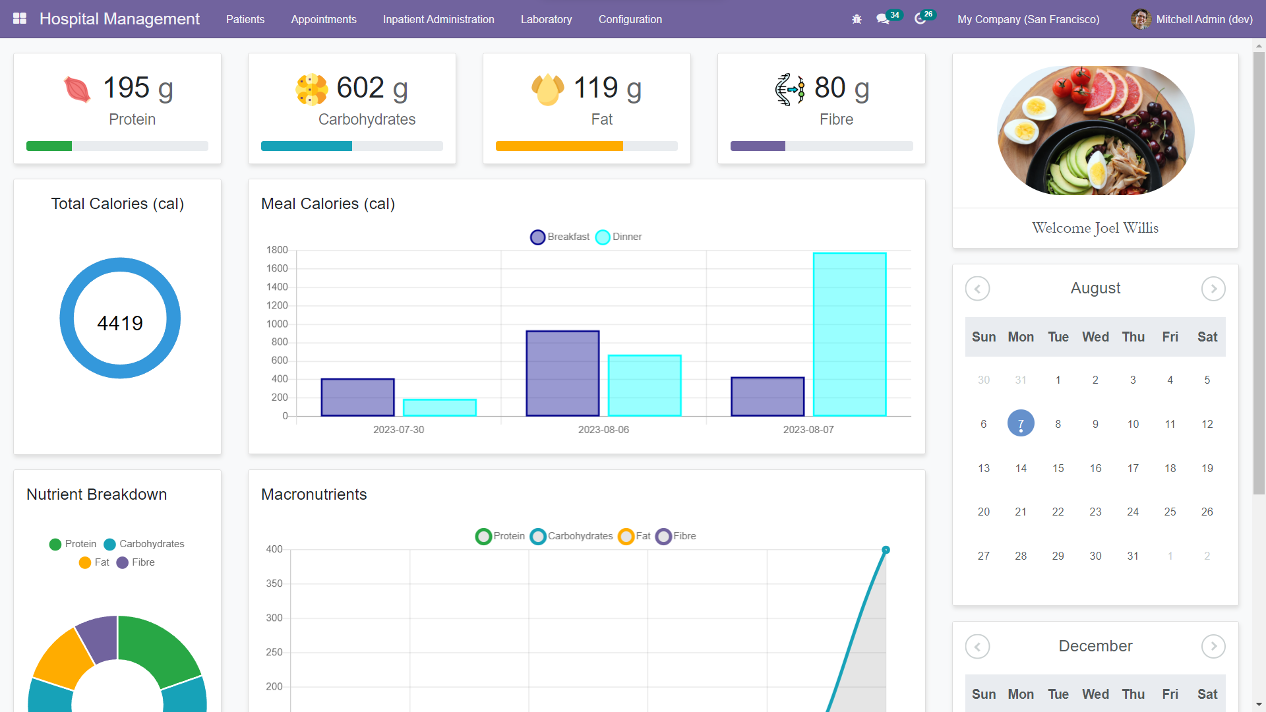Go to previous month from August
The height and width of the screenshot is (712, 1266).
pos(977,289)
